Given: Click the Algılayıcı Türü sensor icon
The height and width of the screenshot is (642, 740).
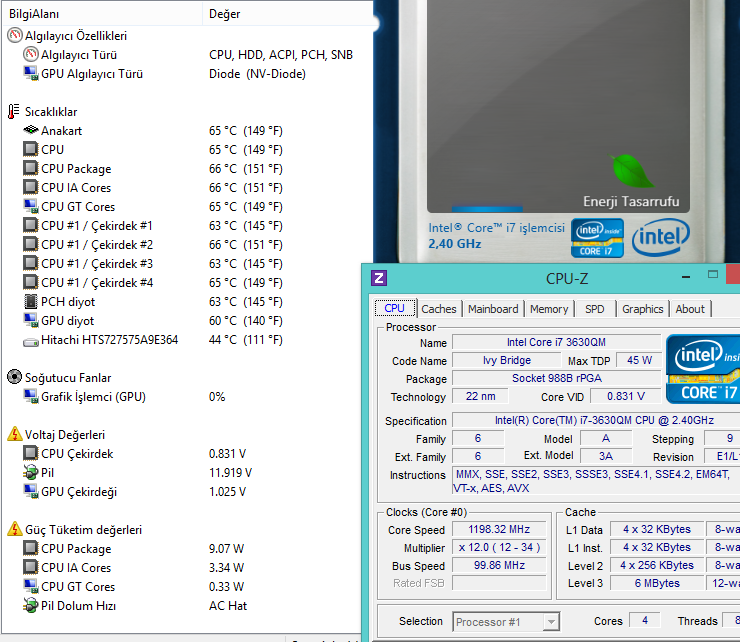Looking at the screenshot, I should tap(31, 54).
